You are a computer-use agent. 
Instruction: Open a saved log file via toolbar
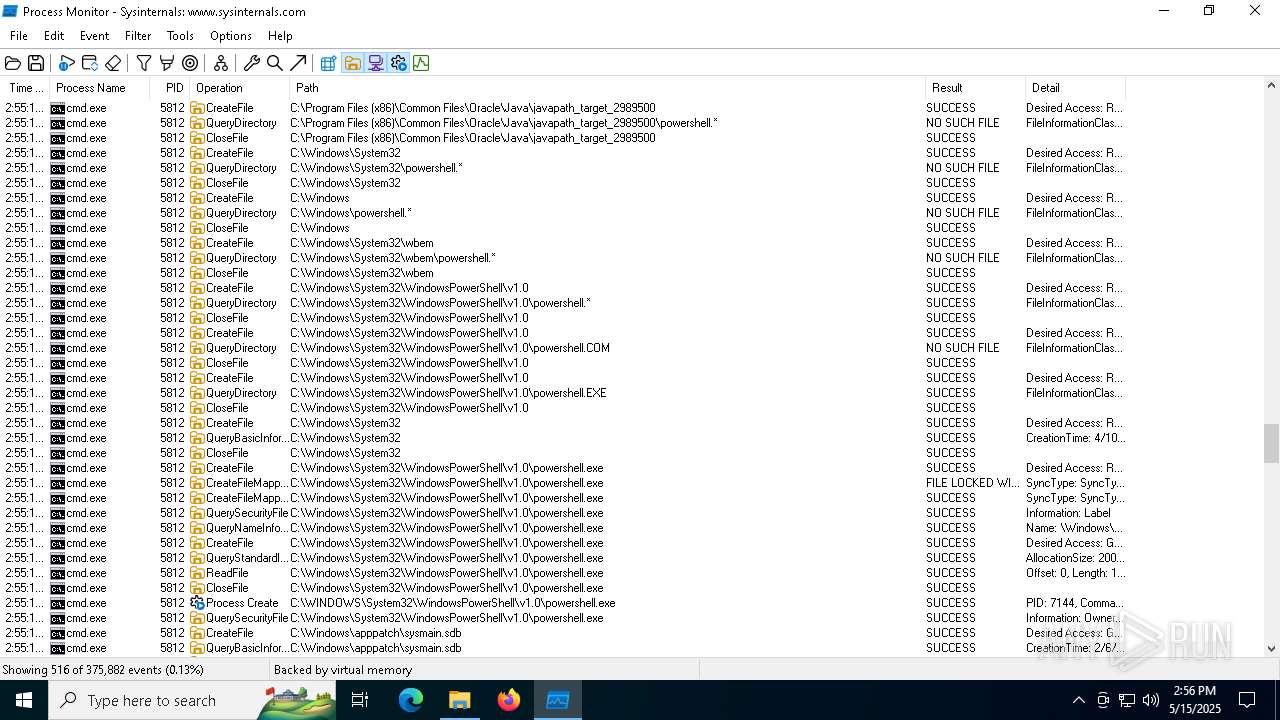coord(13,63)
